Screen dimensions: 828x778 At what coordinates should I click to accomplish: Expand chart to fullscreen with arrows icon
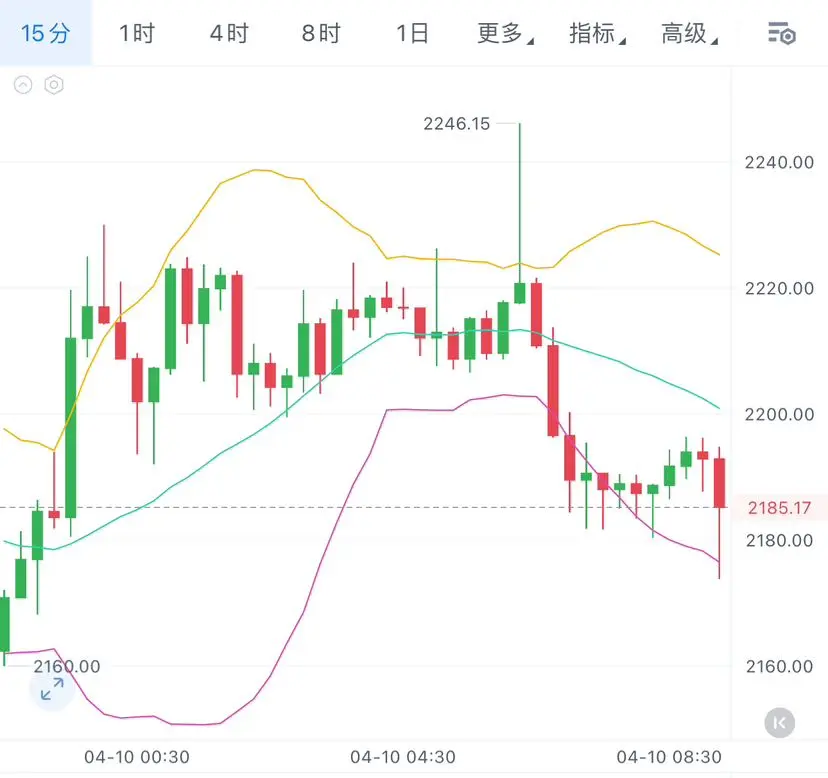[x=52, y=688]
